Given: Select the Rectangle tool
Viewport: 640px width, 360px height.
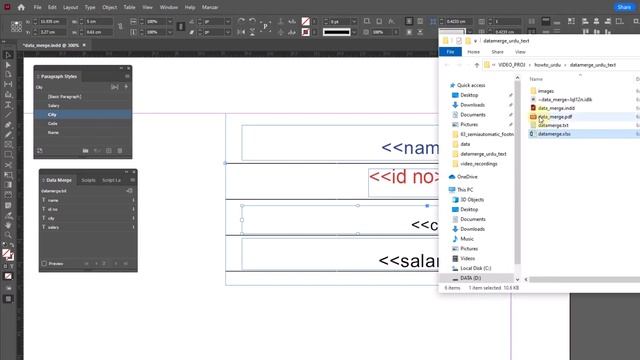Looking at the screenshot, I should click(x=8, y=155).
